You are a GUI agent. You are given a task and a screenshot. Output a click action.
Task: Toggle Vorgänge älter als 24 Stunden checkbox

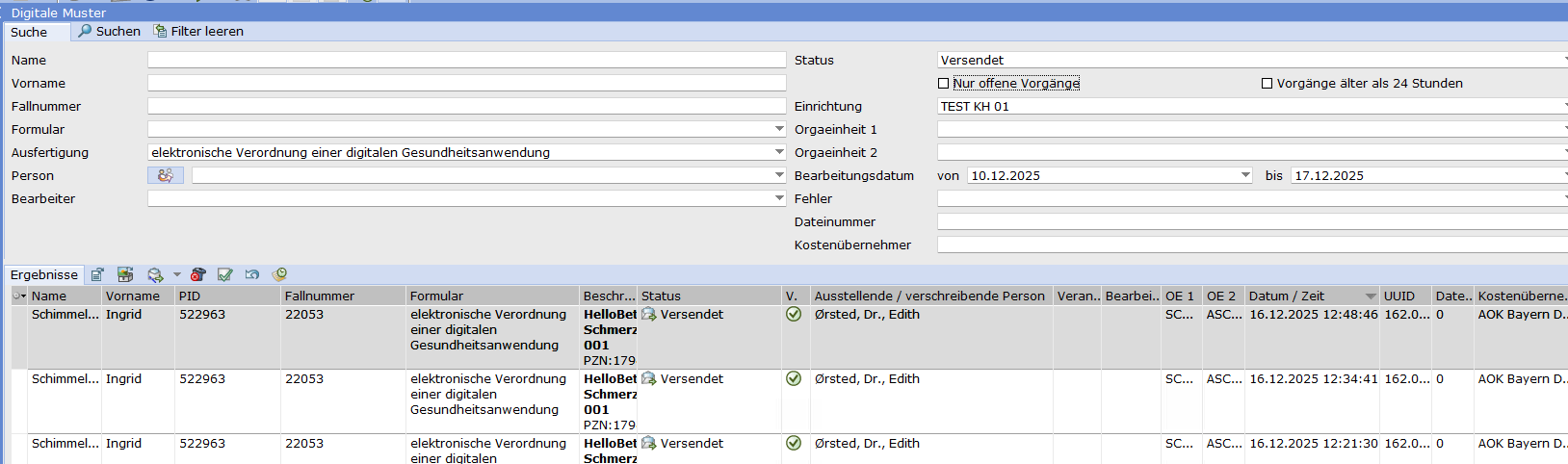click(1267, 84)
